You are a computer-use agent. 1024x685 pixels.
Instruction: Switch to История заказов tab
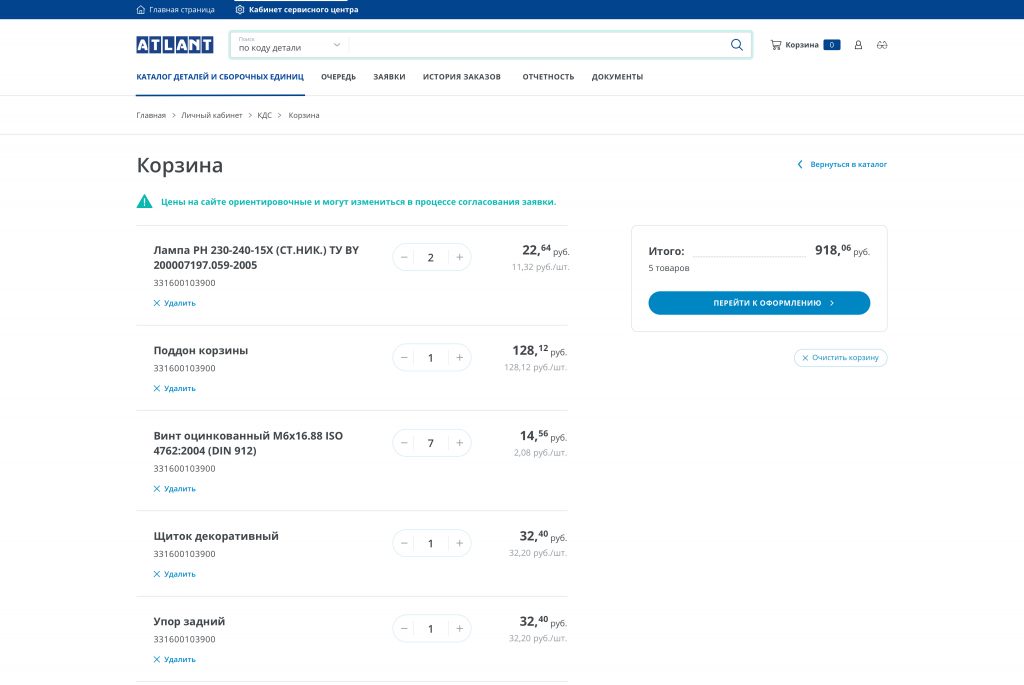coord(461,77)
